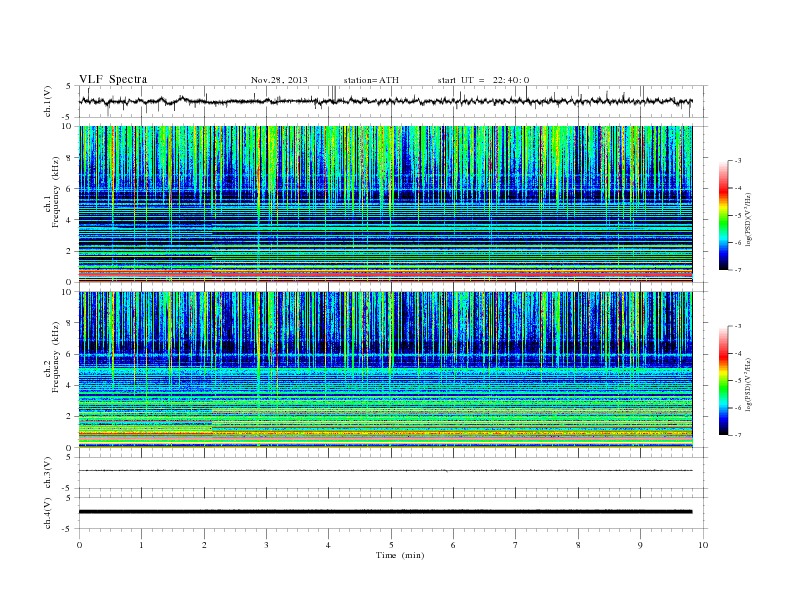
Task: Click the 'VLF Spectra' plot title
Action: point(113,79)
